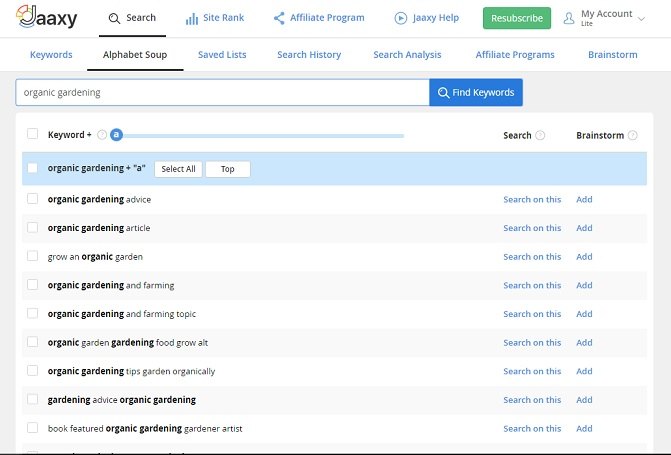The height and width of the screenshot is (455, 671).
Task: Add book featured organic gardening row to Brainstorm
Action: click(584, 429)
